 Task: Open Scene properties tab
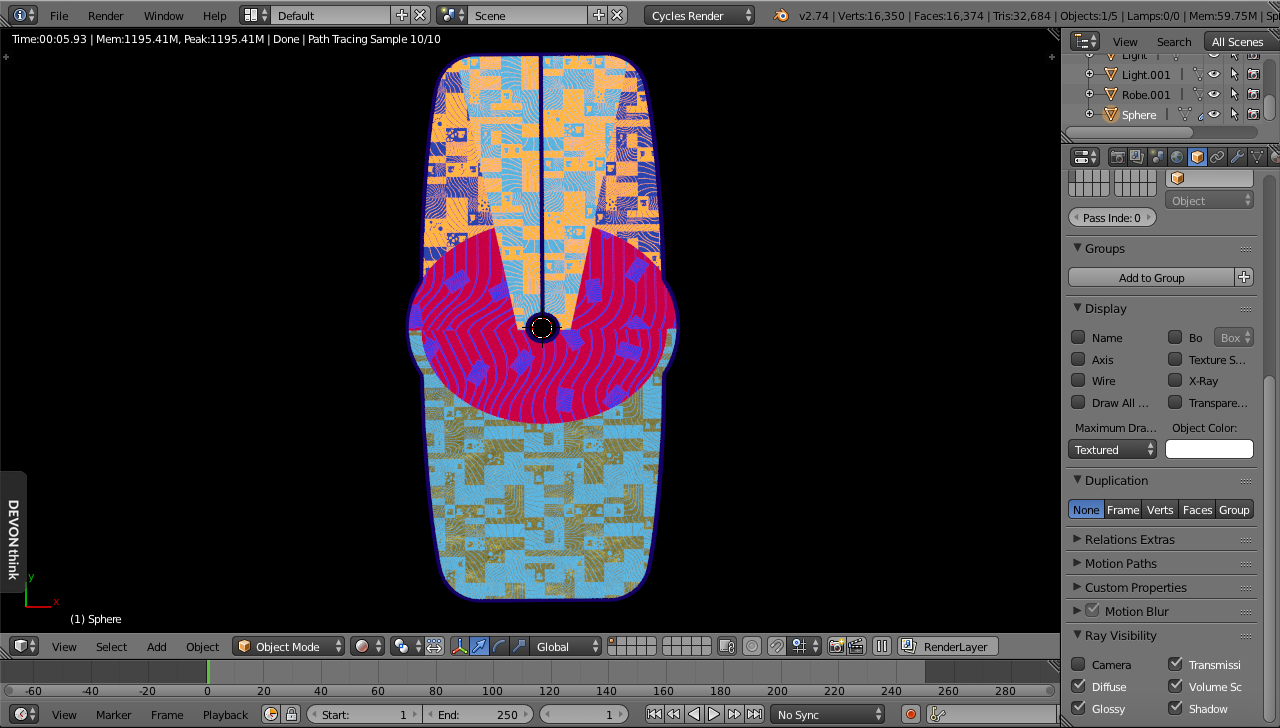1157,157
